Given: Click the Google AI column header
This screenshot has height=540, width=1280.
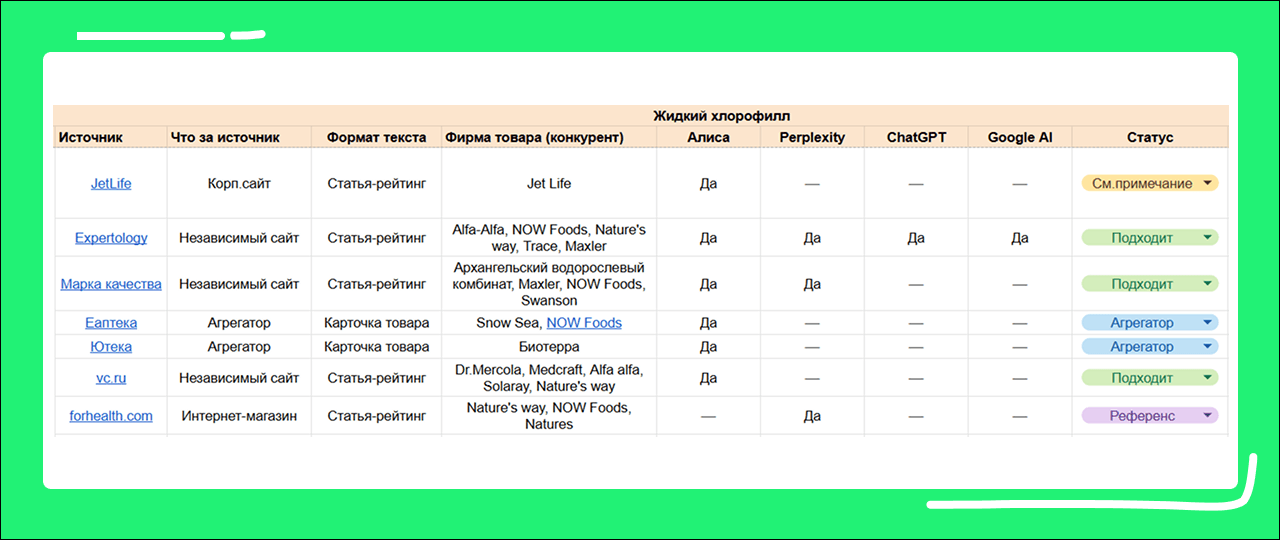Looking at the screenshot, I should pyautogui.click(x=1020, y=138).
